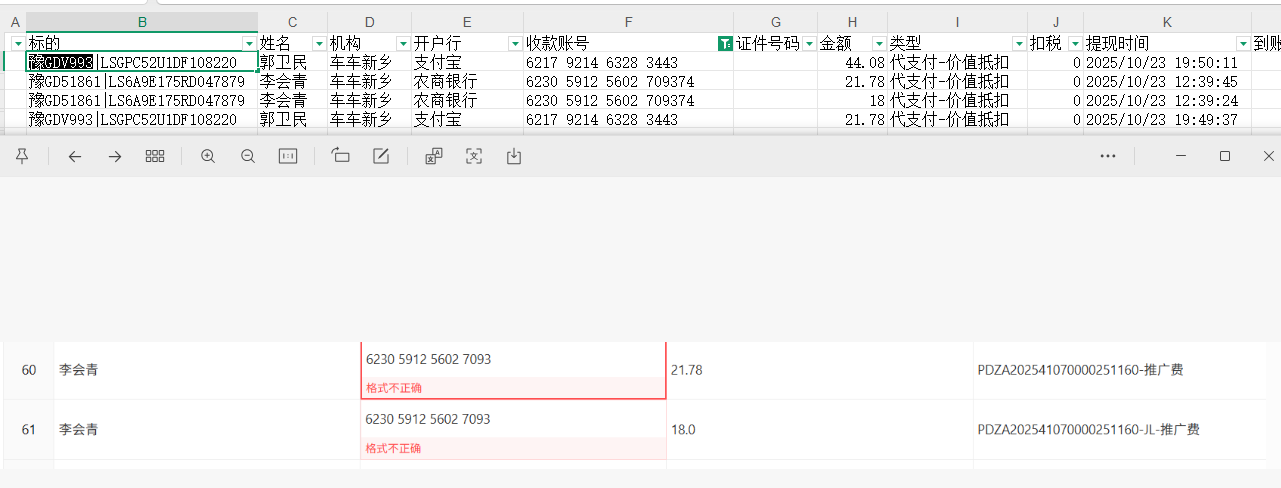Minimize the image viewer window

pyautogui.click(x=1181, y=156)
